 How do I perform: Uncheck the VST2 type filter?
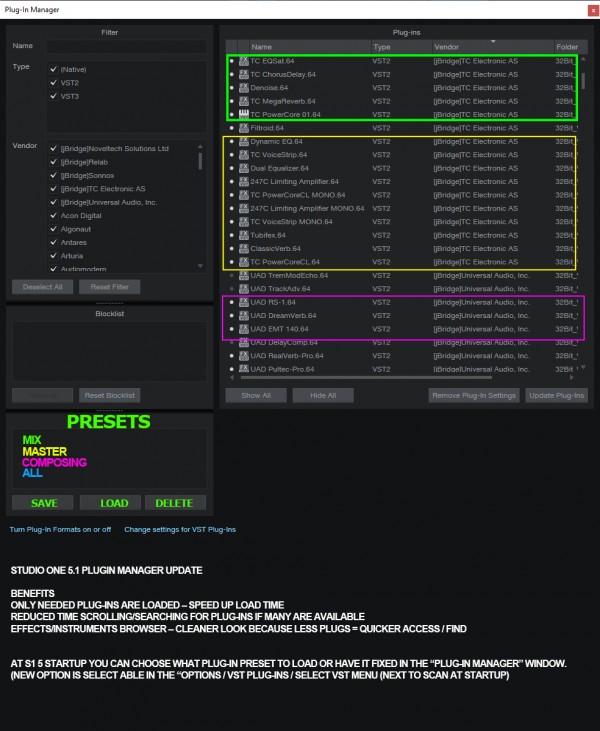[x=53, y=83]
